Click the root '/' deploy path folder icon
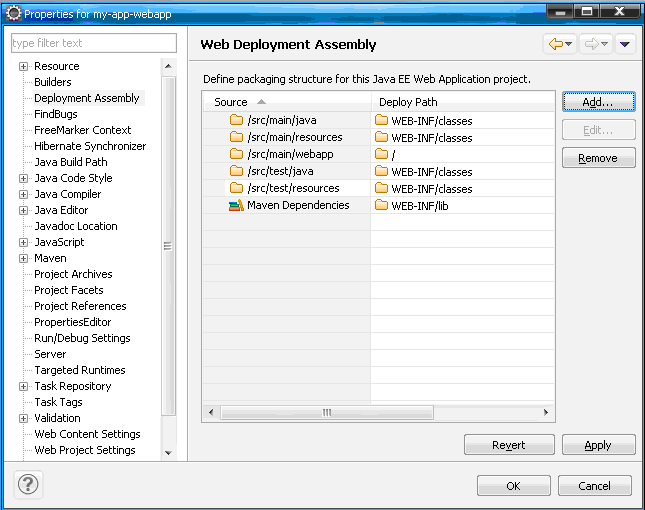645x510 pixels. point(381,154)
